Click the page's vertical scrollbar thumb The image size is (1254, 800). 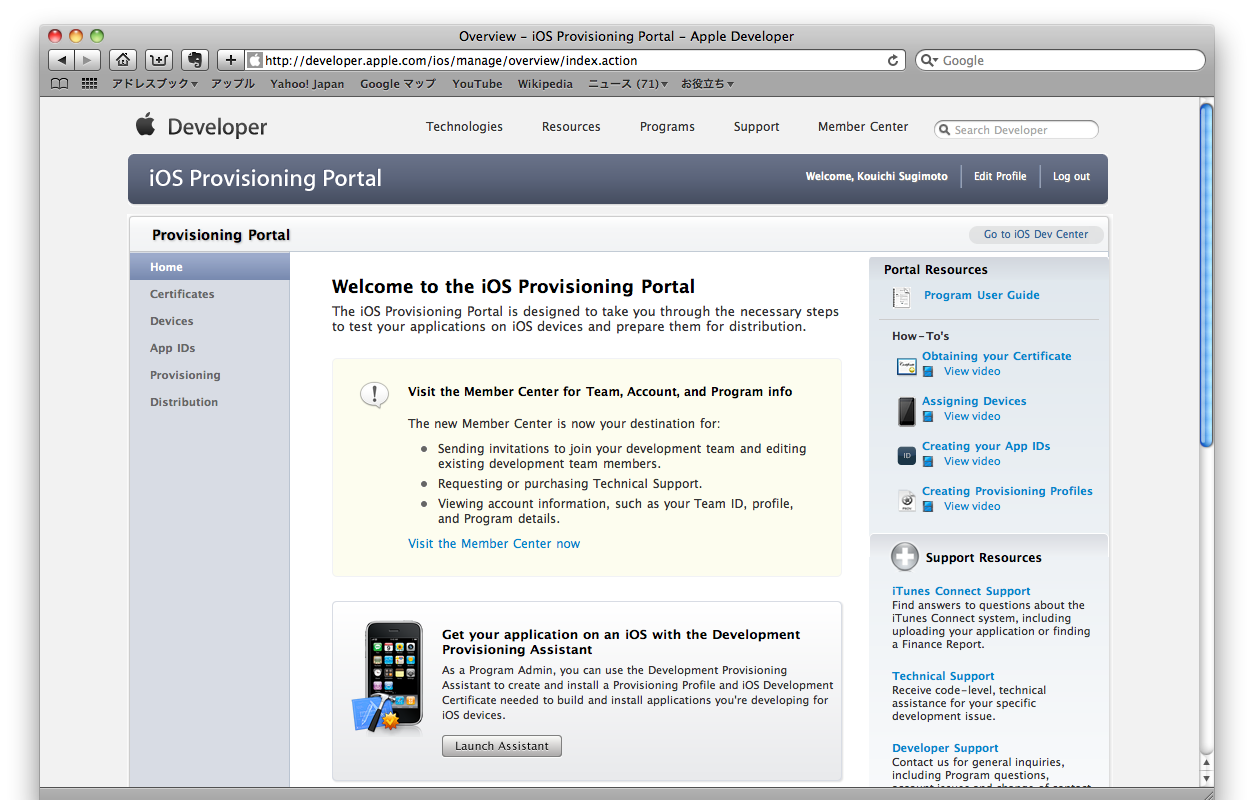[1205, 275]
